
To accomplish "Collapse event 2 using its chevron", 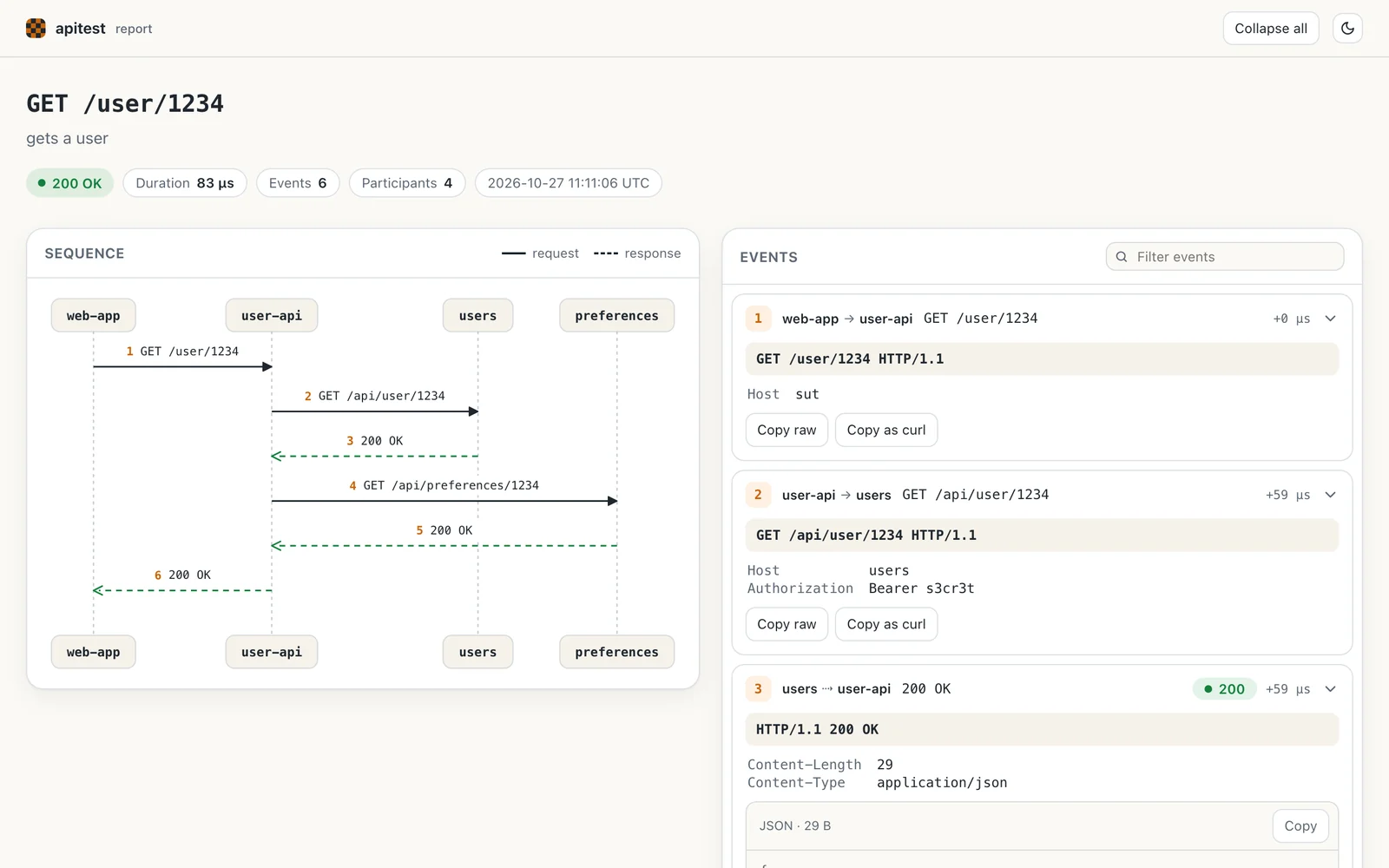I will [1330, 495].
